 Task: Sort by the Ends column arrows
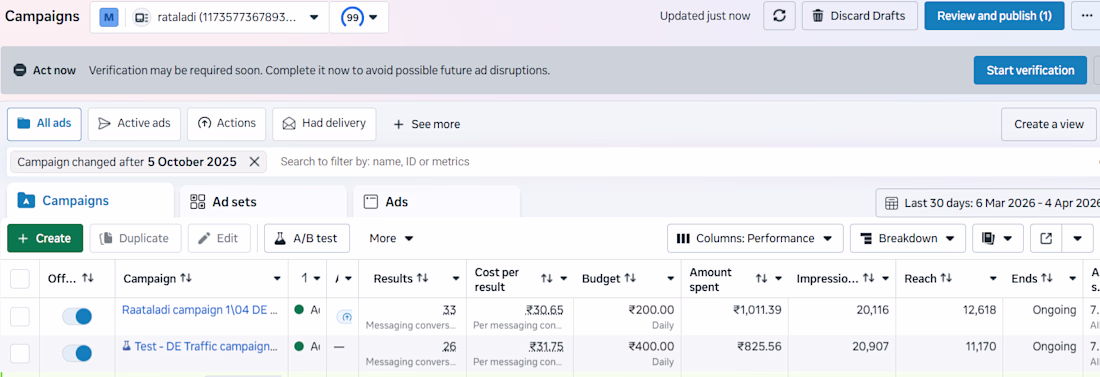click(x=1047, y=279)
